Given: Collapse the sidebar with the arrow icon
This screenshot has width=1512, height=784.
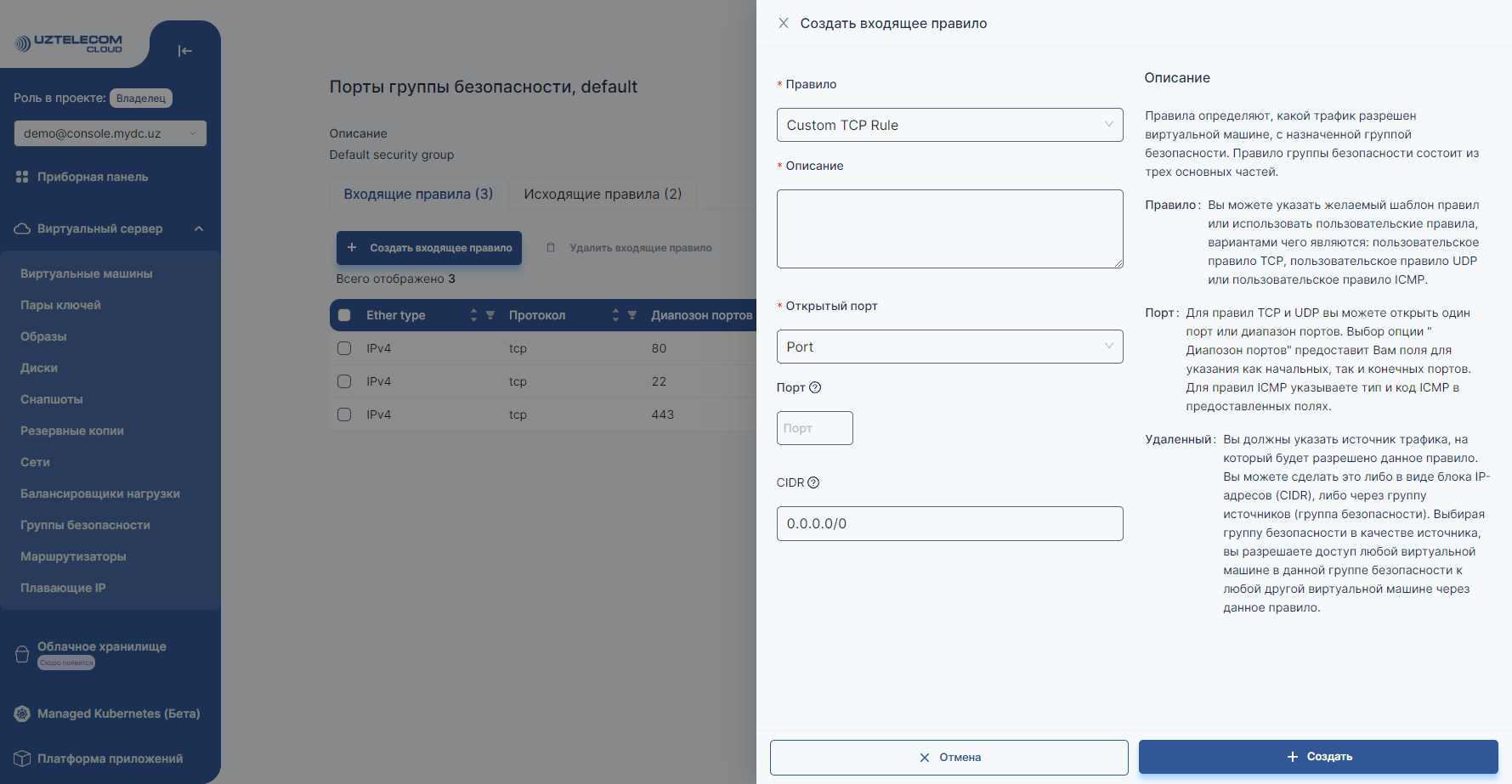Looking at the screenshot, I should (184, 51).
